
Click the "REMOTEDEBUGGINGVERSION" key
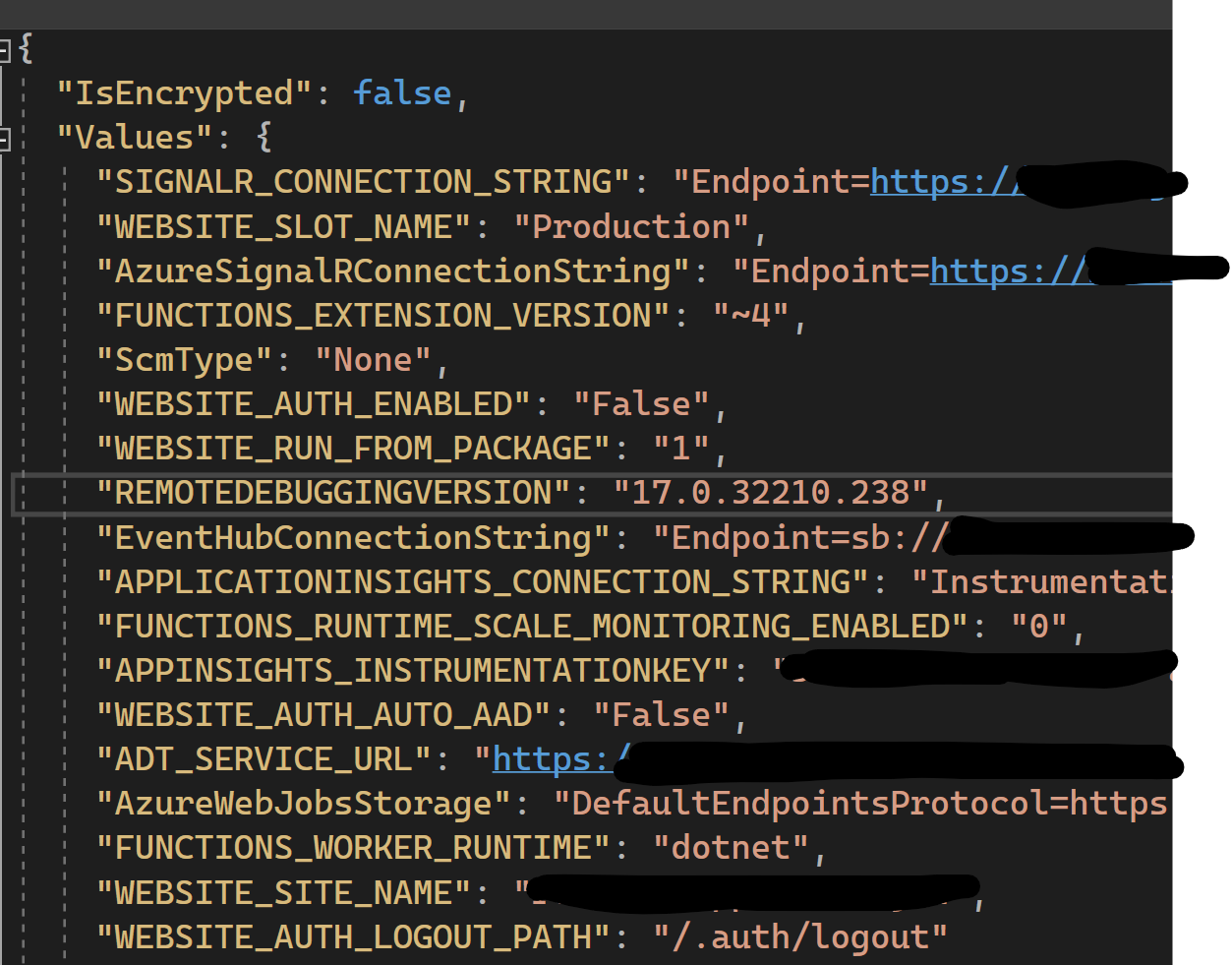[332, 493]
